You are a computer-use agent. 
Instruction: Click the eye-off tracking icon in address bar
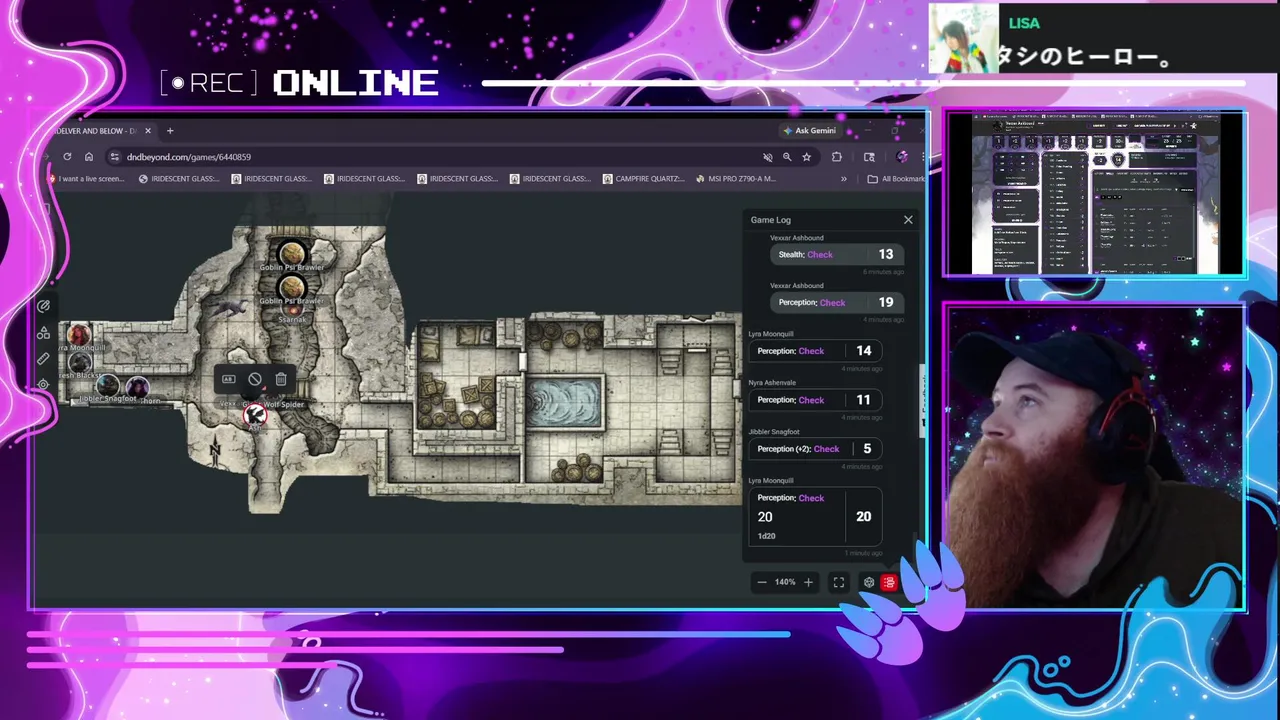coord(768,157)
